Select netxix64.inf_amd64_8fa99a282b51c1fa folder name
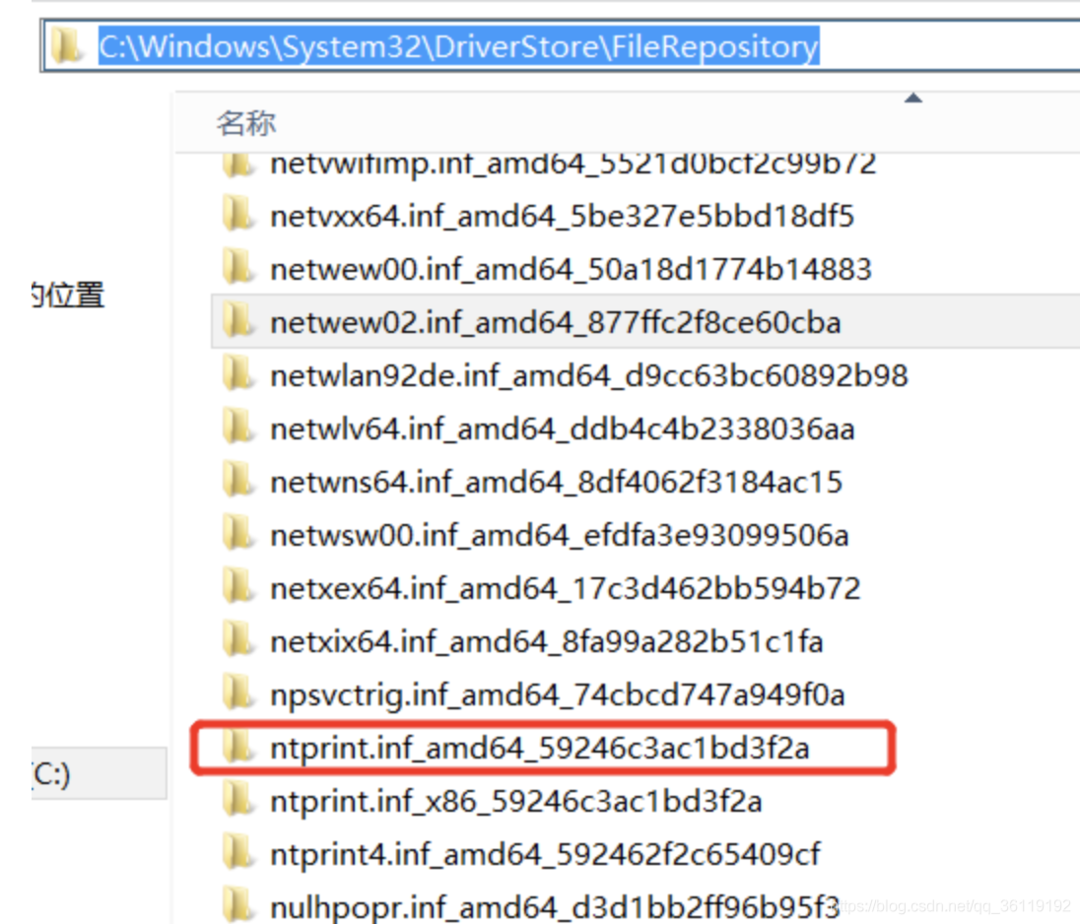1080x924 pixels. pos(546,642)
